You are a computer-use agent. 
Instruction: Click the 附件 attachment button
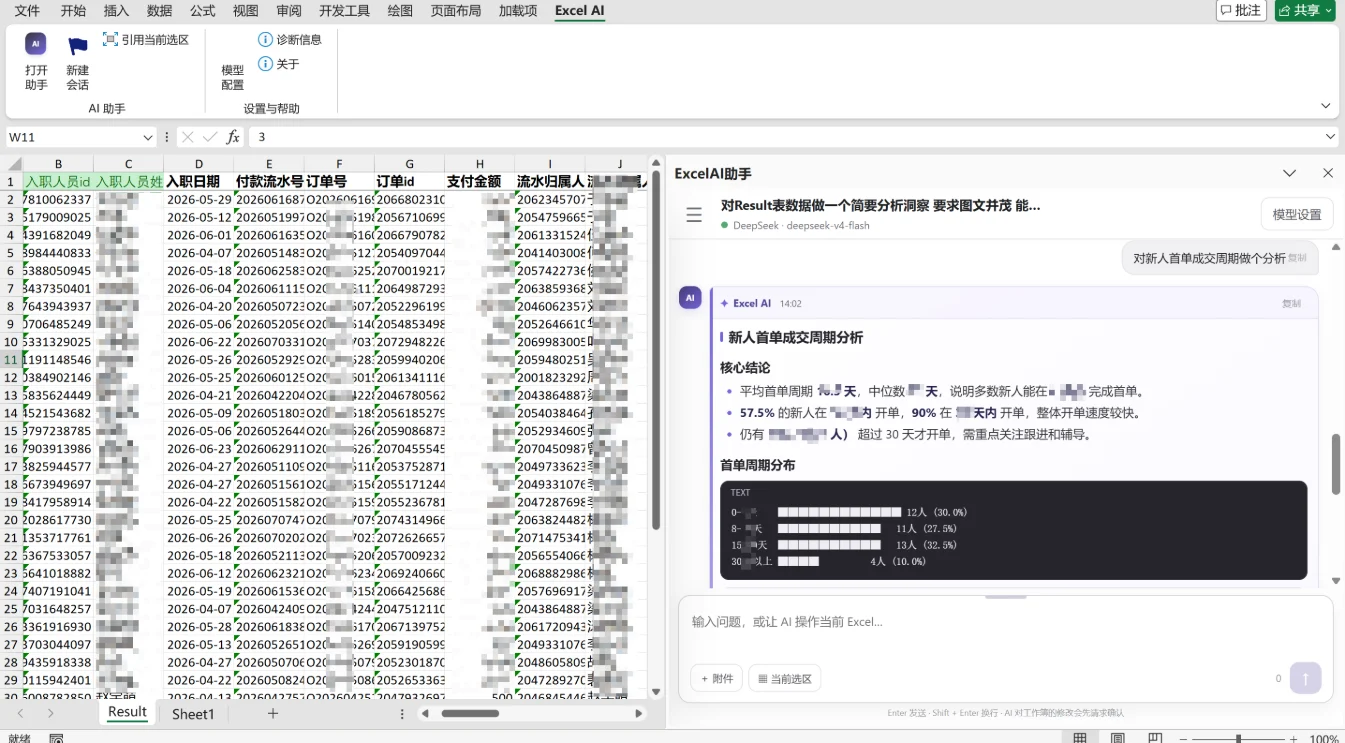tap(716, 679)
